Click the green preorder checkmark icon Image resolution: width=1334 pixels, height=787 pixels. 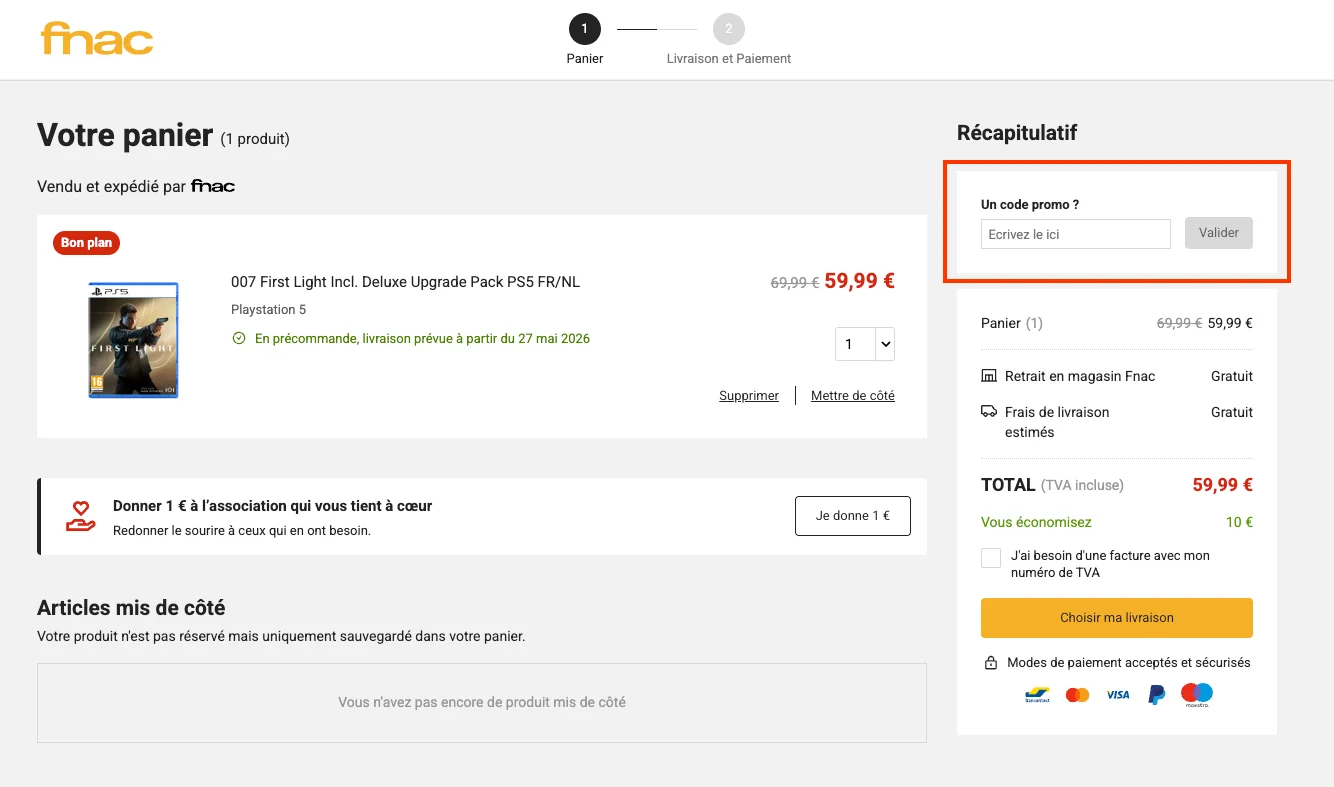(x=239, y=339)
